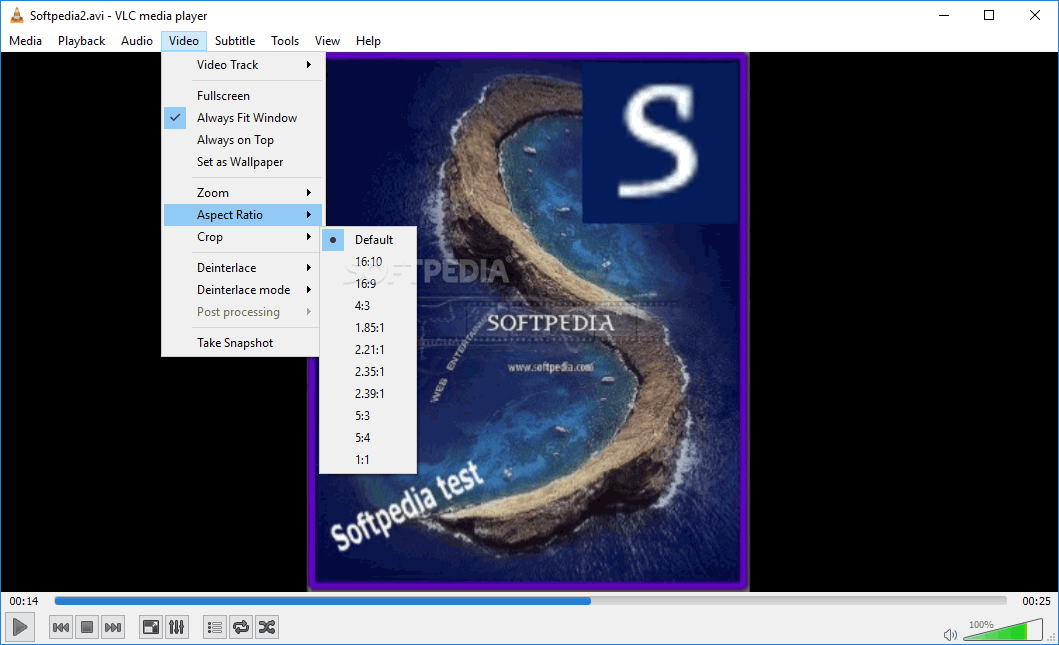Viewport: 1059px width, 645px height.
Task: Open the Tools menu
Action: pos(285,41)
